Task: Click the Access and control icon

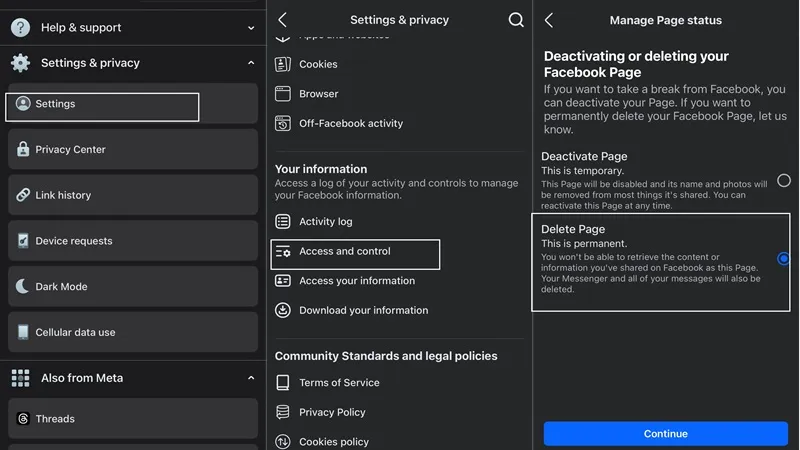Action: coord(283,252)
